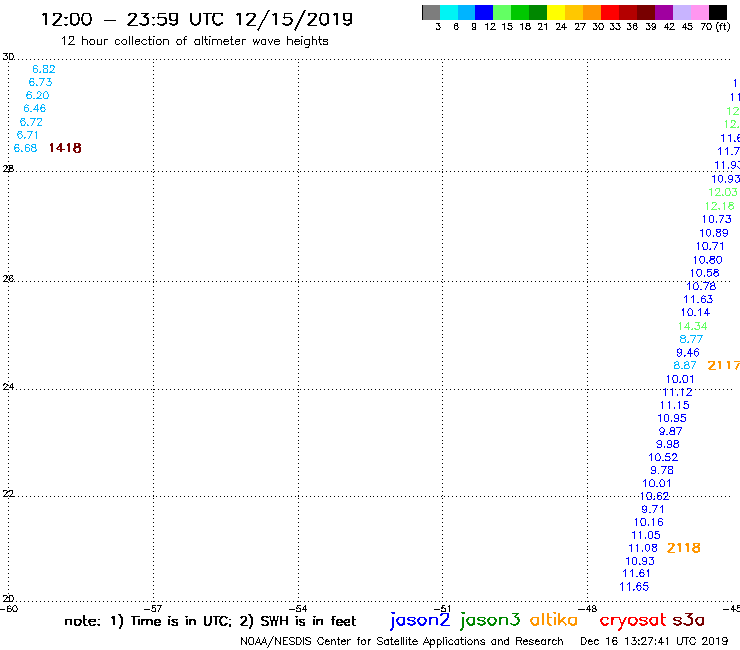Click the 6.71 wave height value
The image size is (740, 650).
click(28, 135)
